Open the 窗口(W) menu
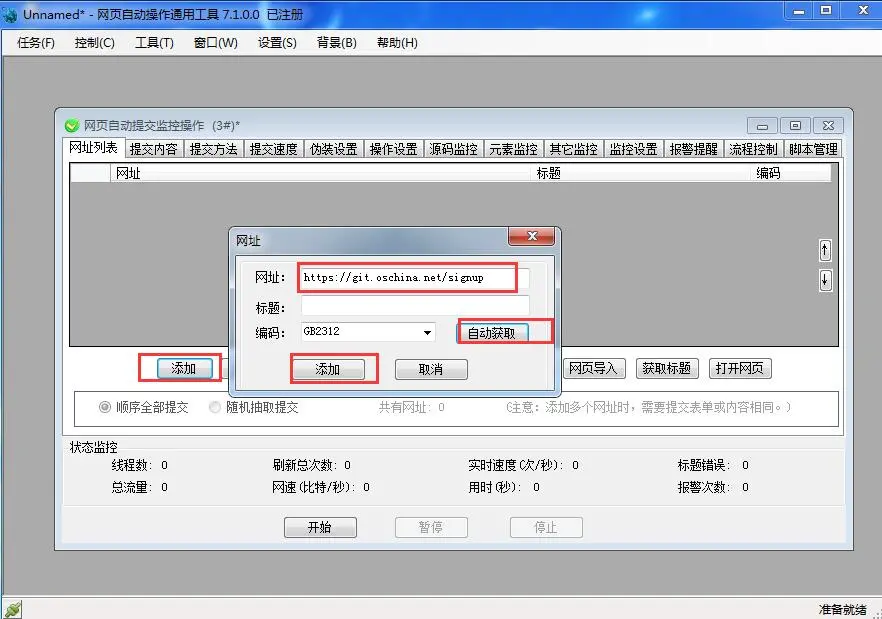The height and width of the screenshot is (619, 882). (215, 43)
